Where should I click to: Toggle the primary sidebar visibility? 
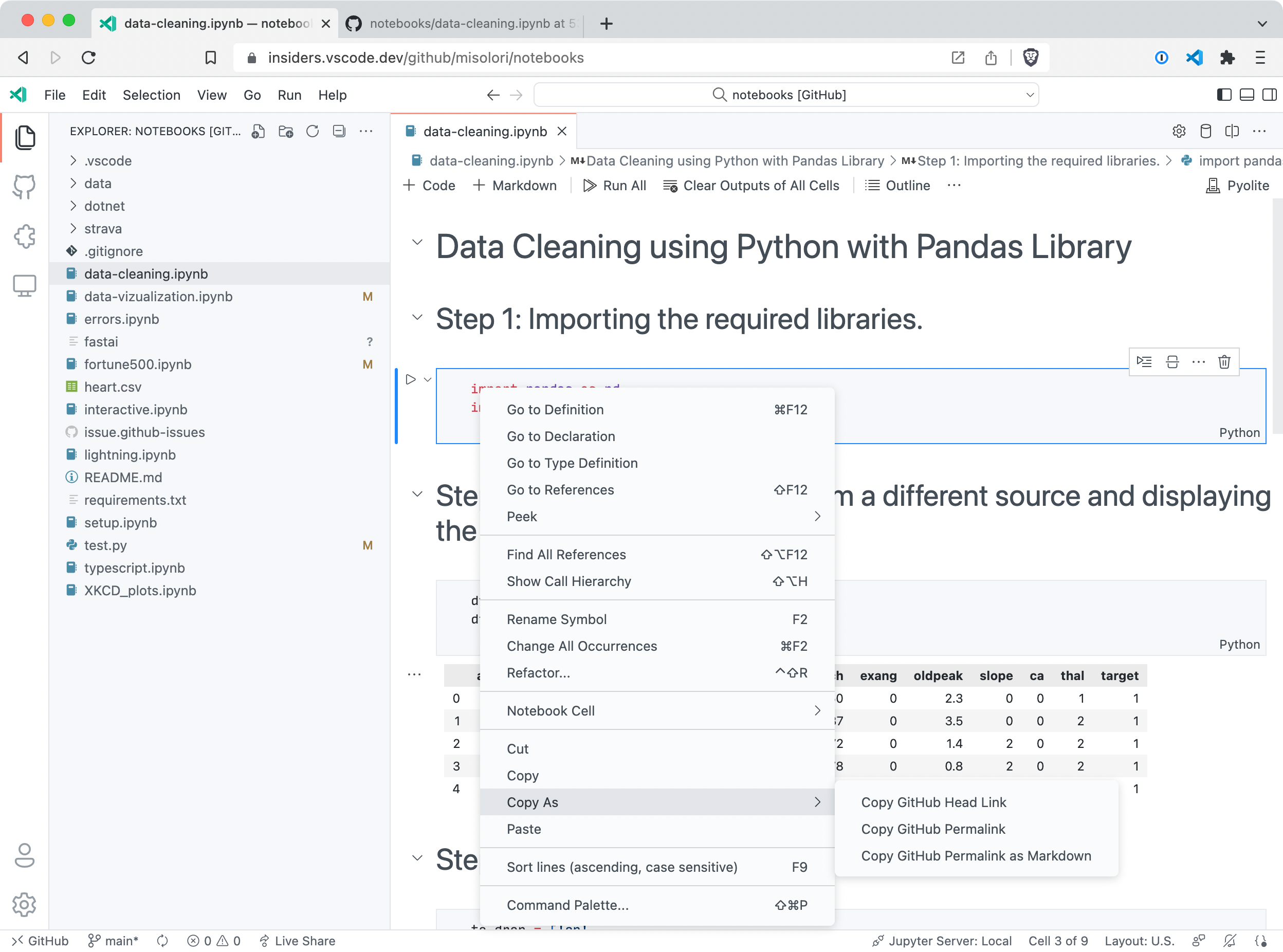point(1224,95)
